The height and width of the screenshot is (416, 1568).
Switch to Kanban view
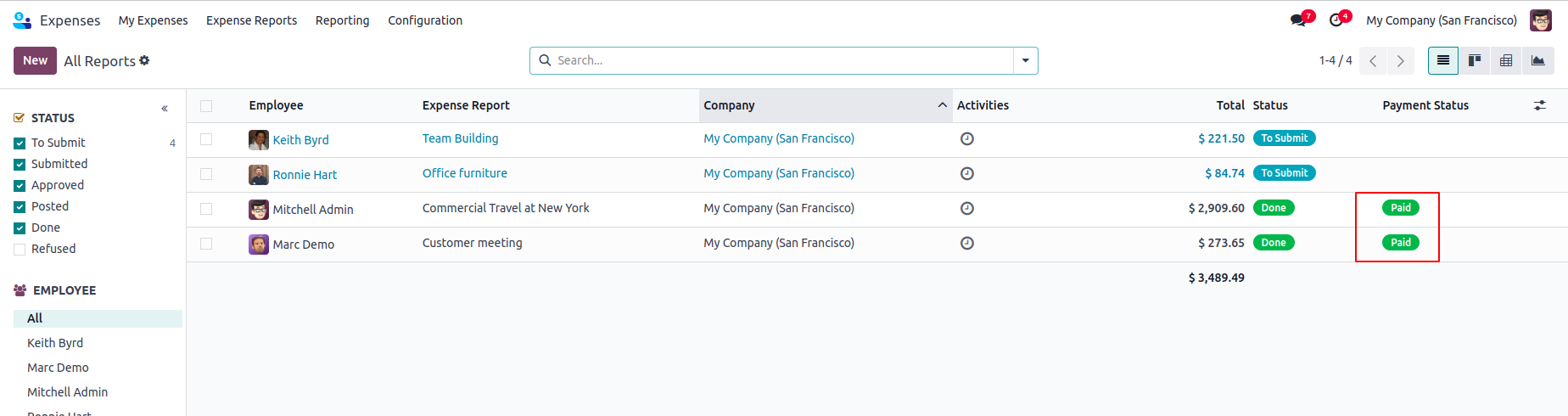click(x=1475, y=61)
